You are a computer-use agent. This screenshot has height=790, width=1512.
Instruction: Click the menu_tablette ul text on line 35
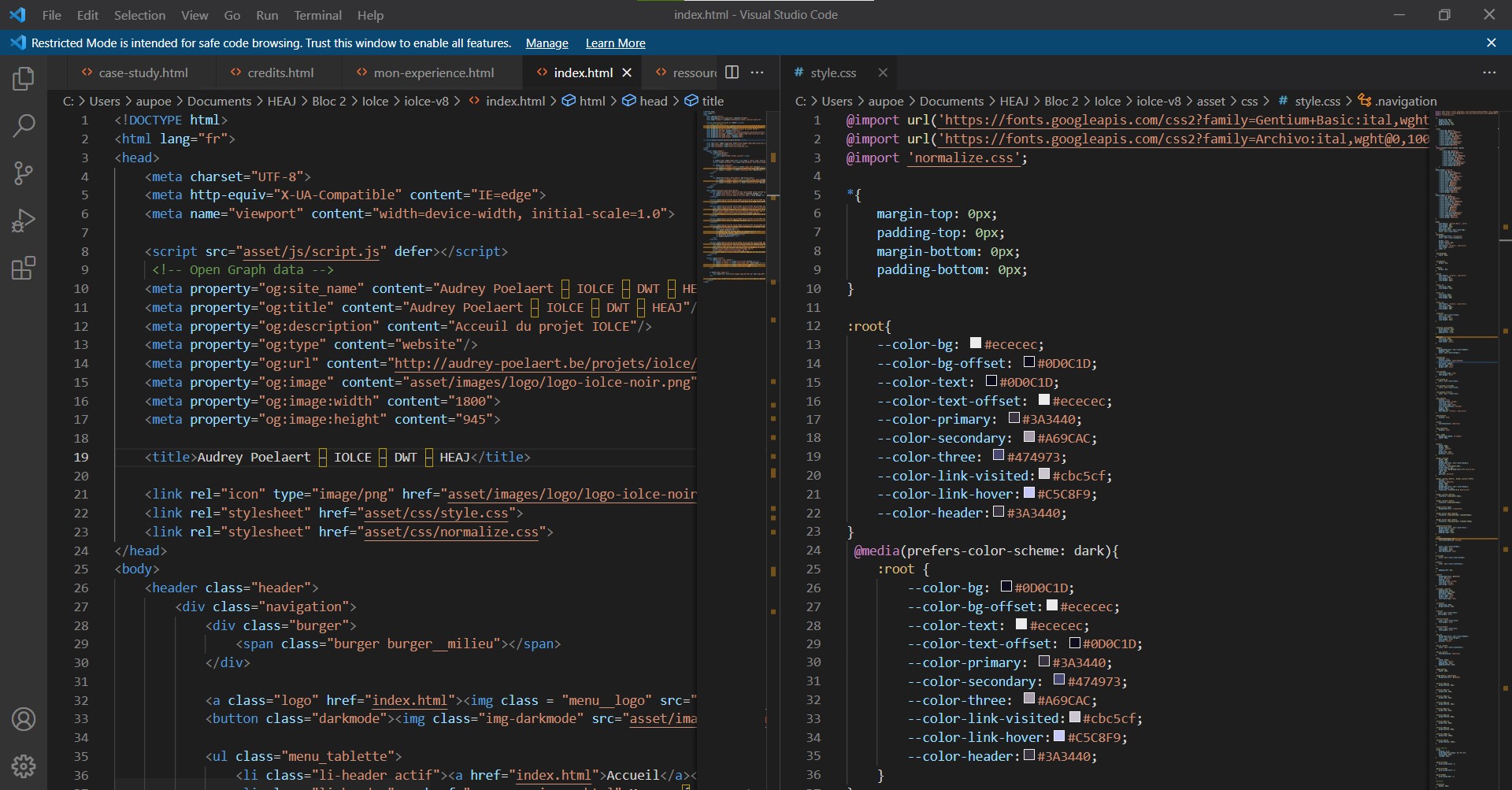click(303, 756)
